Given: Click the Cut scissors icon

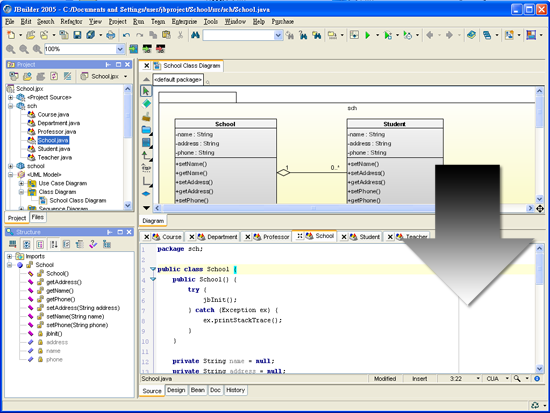Looking at the screenshot, I should (x=180, y=35).
